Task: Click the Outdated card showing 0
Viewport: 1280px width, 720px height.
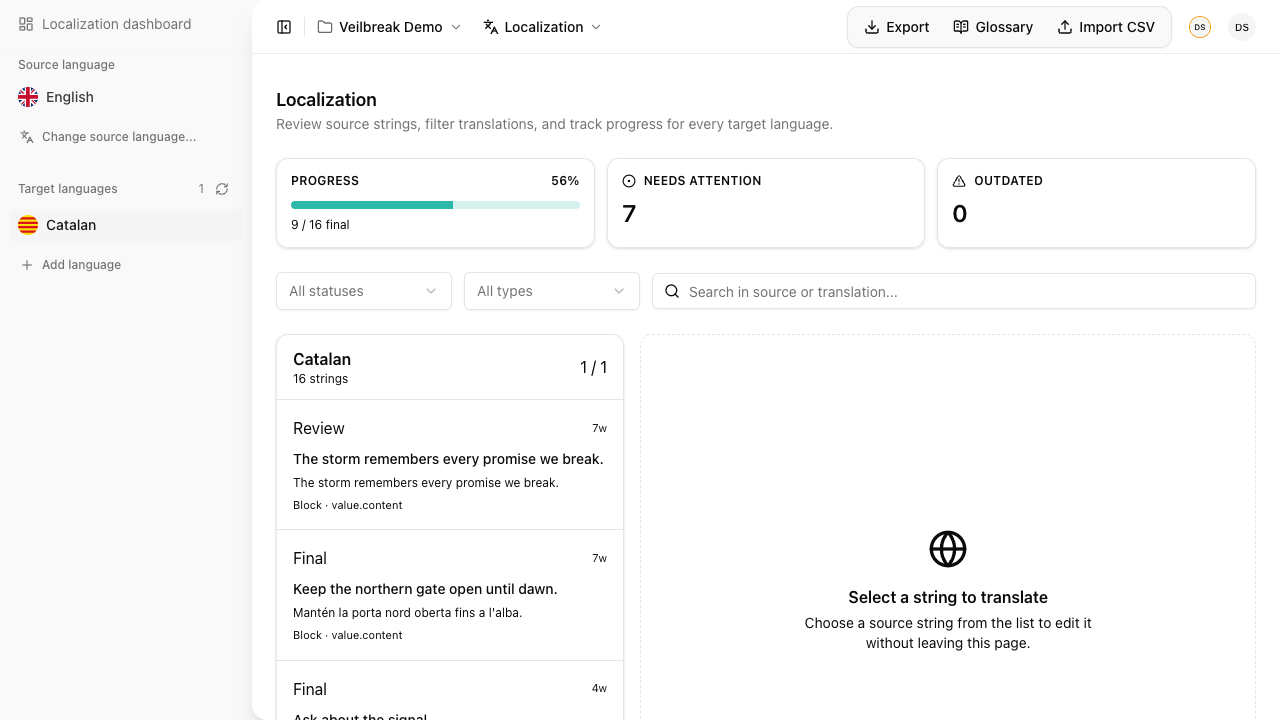Action: point(1096,203)
